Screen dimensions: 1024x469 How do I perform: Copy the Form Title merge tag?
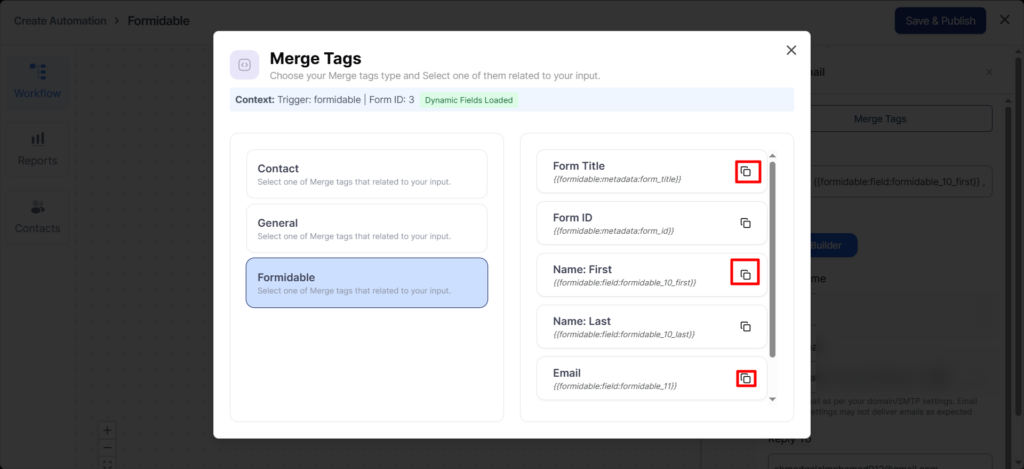click(x=746, y=172)
